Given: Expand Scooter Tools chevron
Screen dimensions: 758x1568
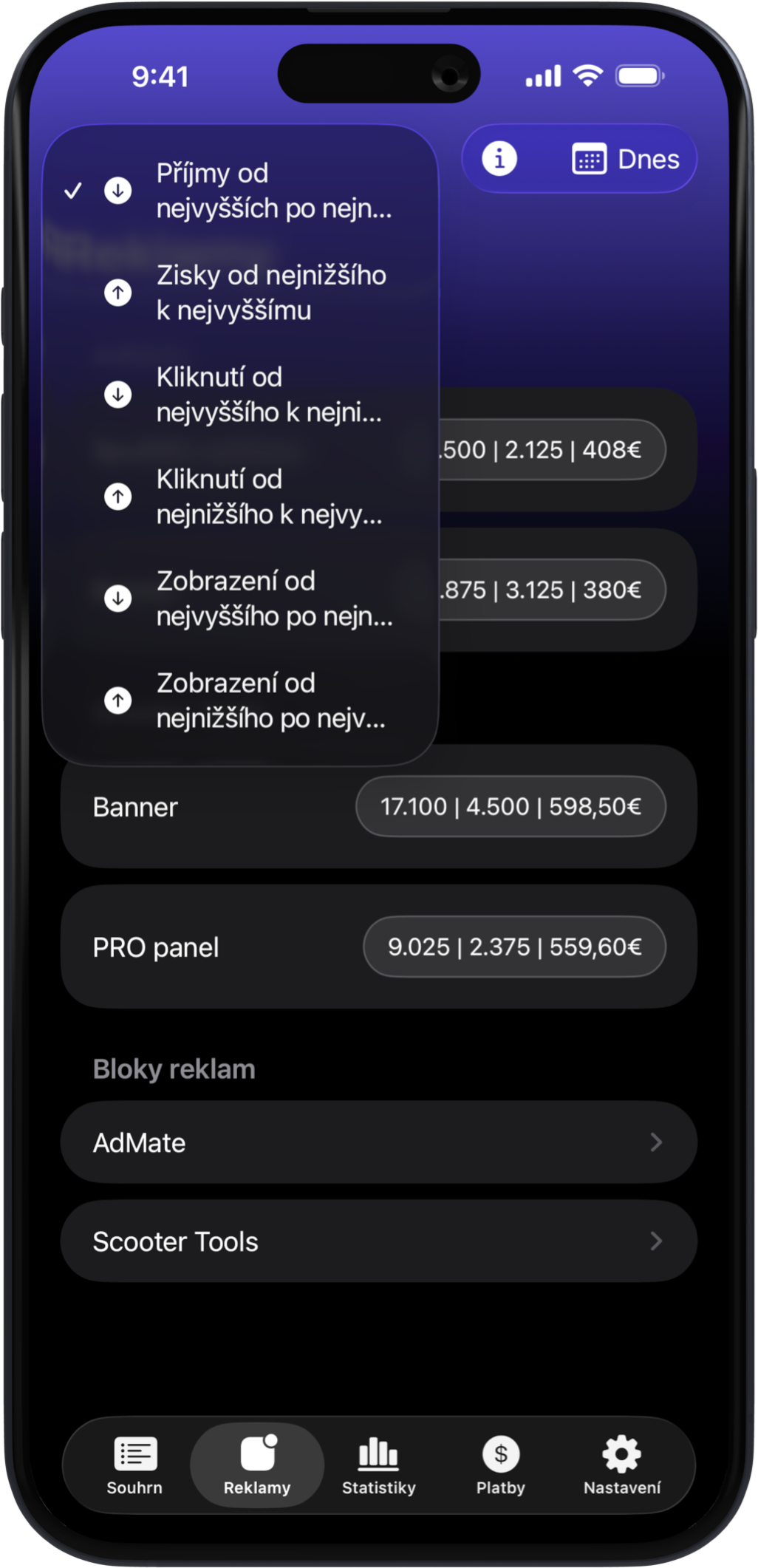Looking at the screenshot, I should click(655, 1241).
